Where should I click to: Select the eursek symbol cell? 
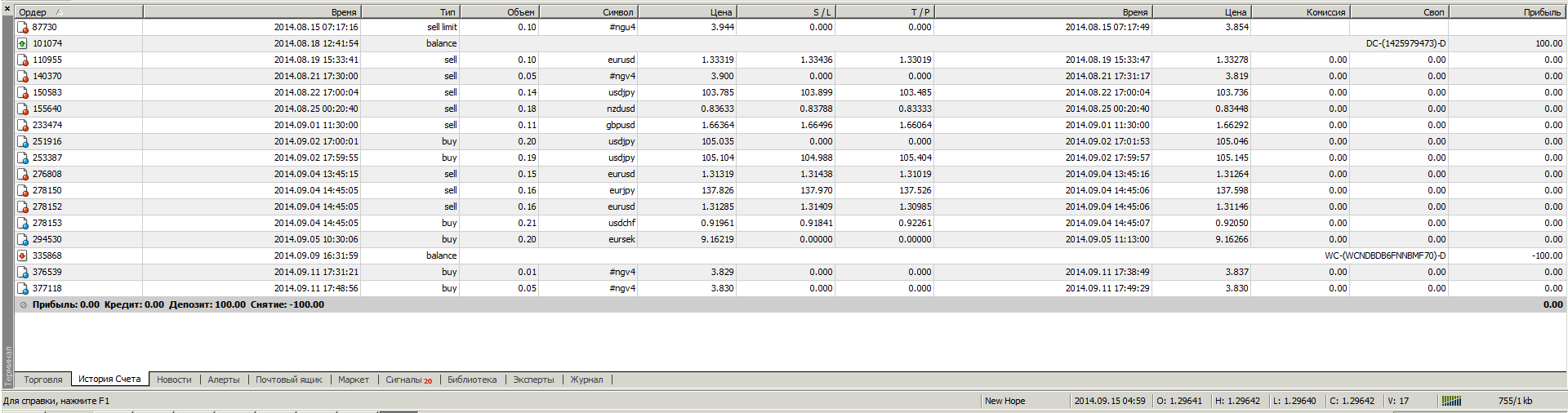coord(621,239)
